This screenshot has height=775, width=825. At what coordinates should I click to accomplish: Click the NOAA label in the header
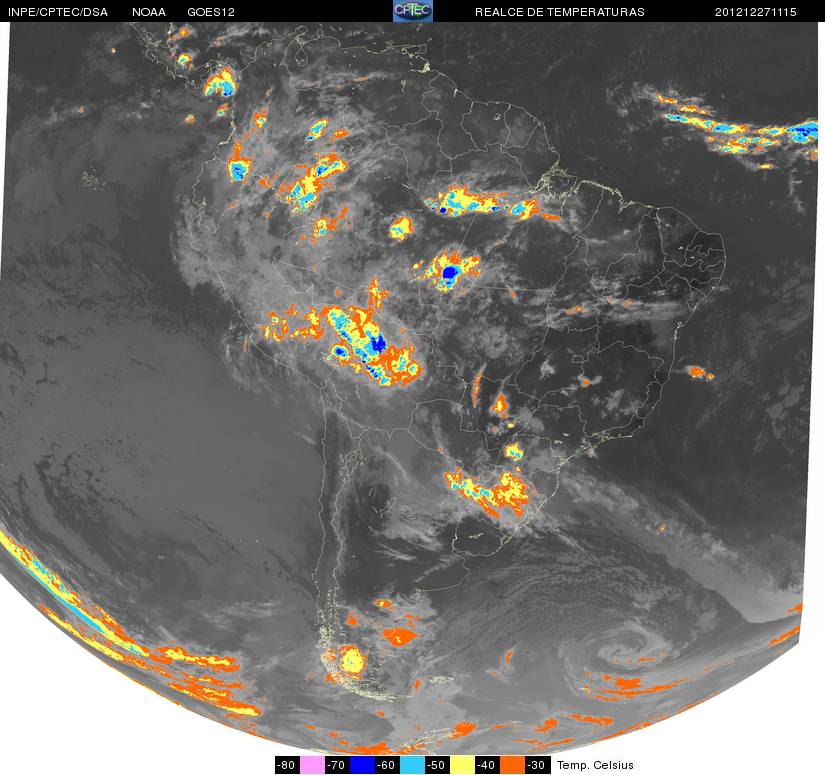click(x=149, y=12)
